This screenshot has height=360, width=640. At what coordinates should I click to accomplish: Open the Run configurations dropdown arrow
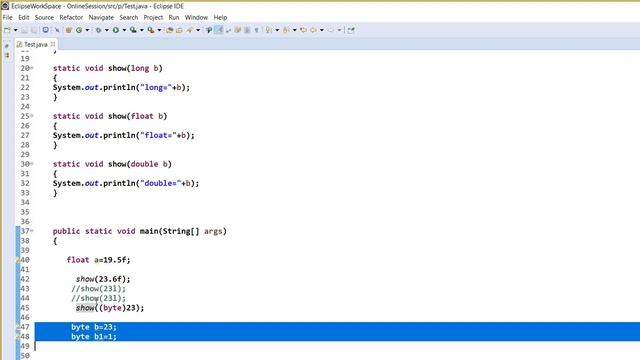[124, 30]
